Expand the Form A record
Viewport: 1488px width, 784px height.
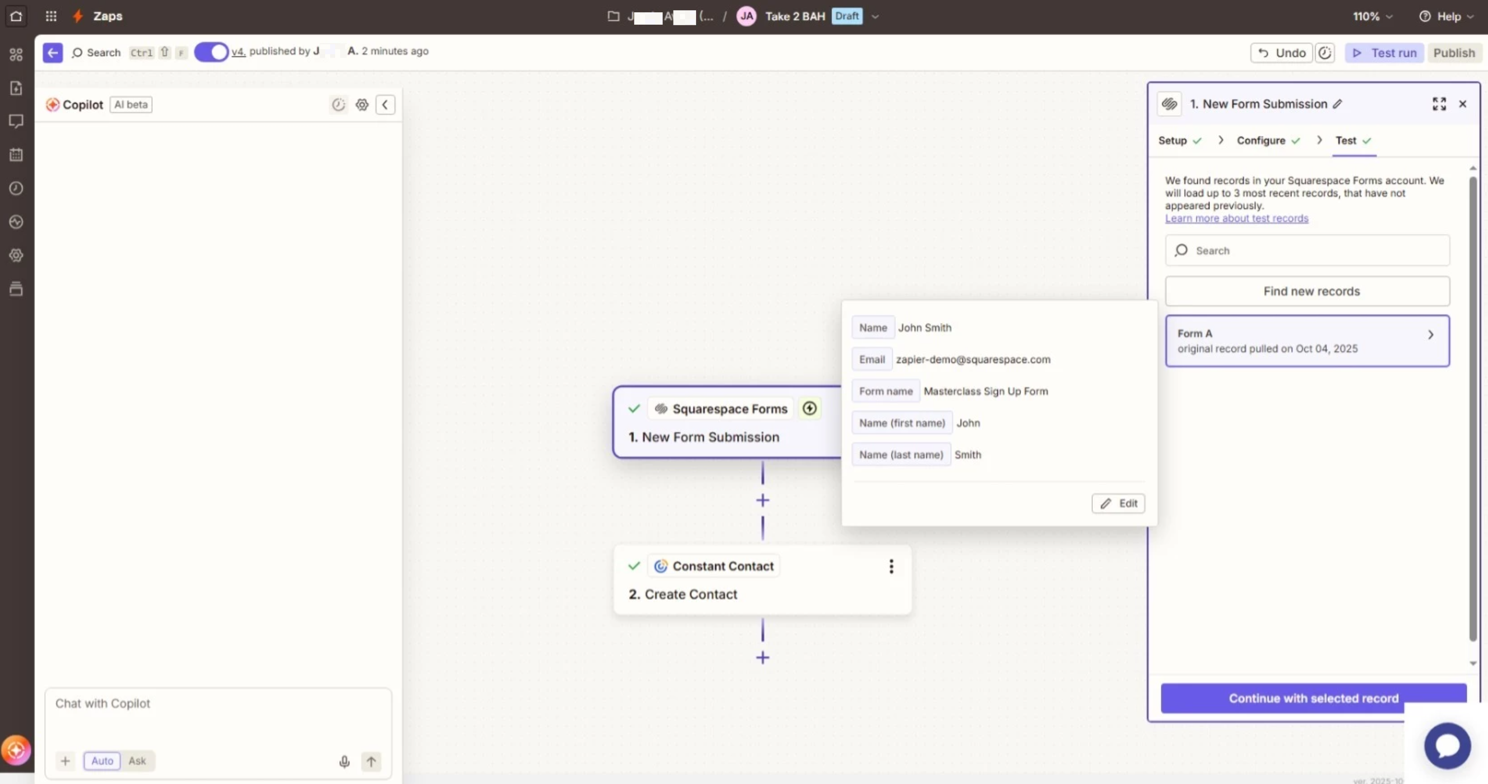[x=1430, y=335]
